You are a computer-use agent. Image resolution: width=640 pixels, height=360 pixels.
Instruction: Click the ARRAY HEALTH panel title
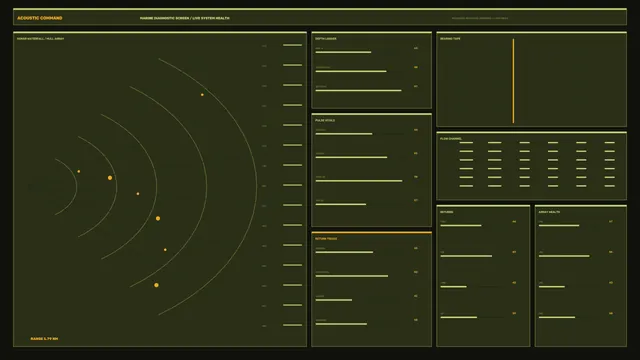[x=549, y=212]
